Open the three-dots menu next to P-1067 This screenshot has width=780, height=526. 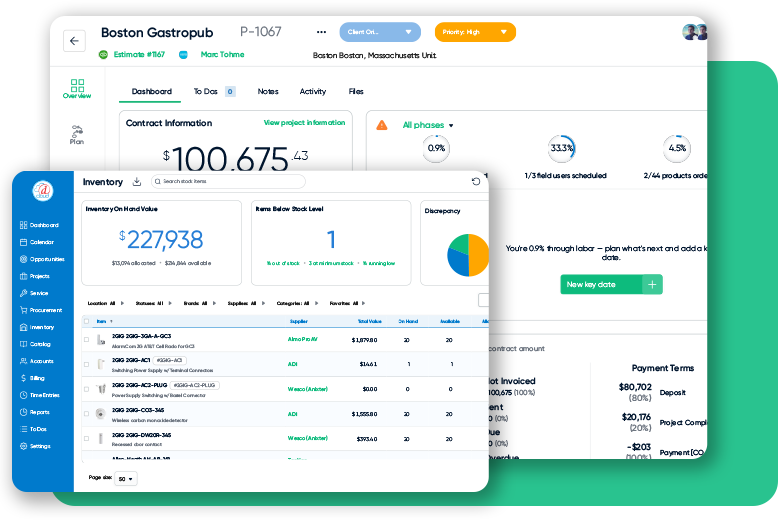pos(321,32)
